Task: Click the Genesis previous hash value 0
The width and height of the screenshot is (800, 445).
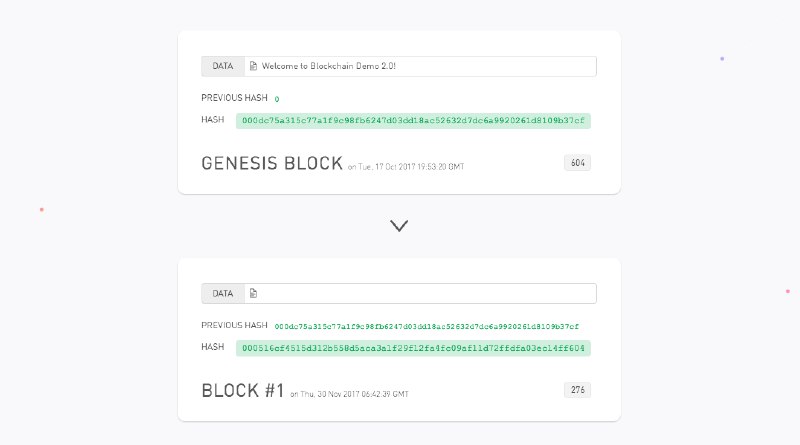Action: coord(277,99)
